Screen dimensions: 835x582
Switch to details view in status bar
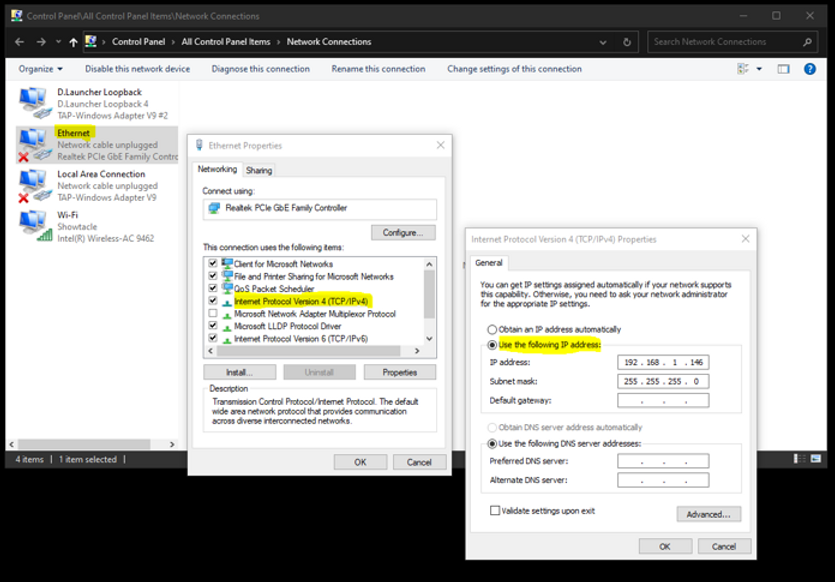[x=799, y=458]
